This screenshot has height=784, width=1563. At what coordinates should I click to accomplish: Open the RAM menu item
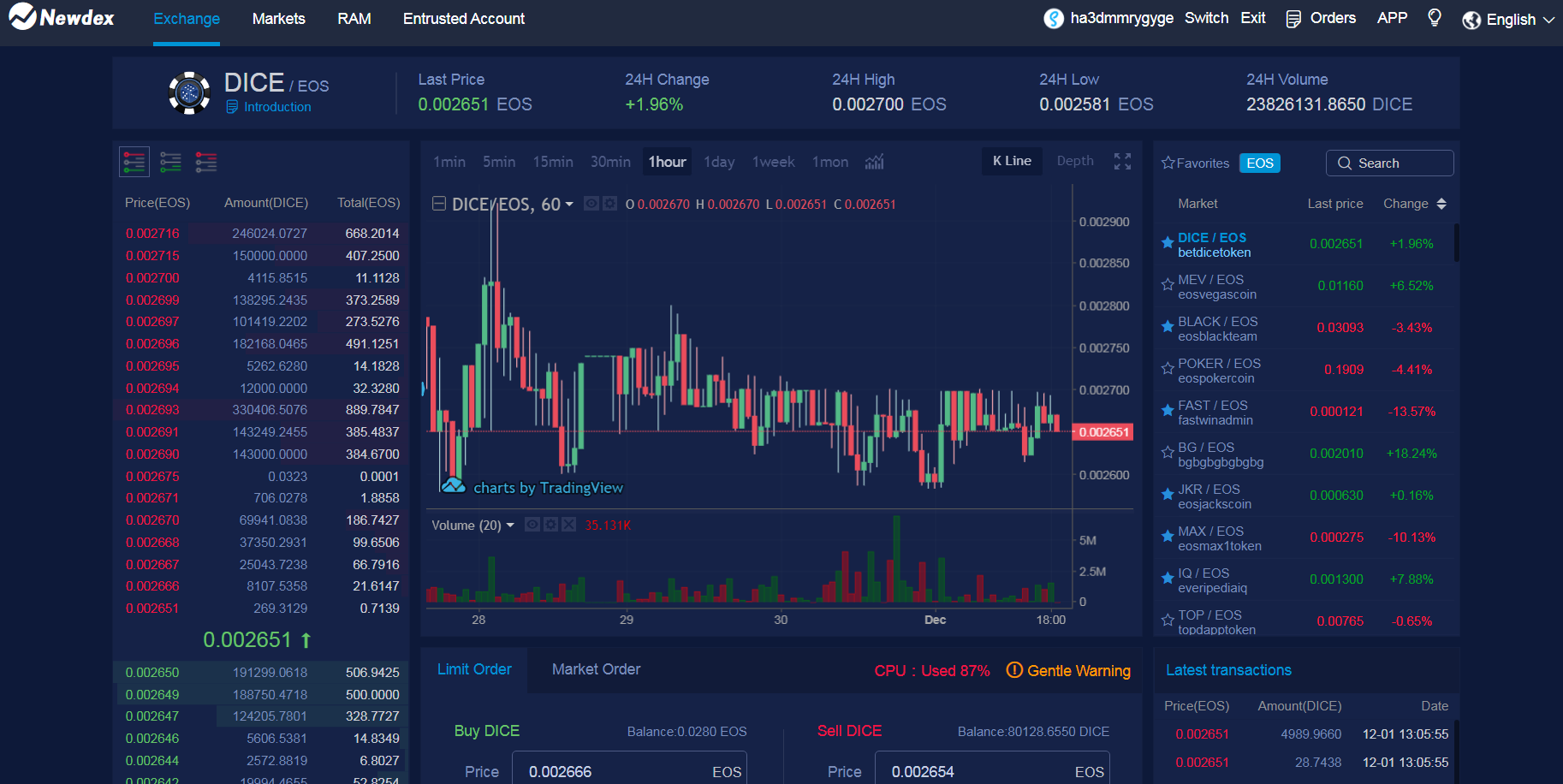pos(354,19)
